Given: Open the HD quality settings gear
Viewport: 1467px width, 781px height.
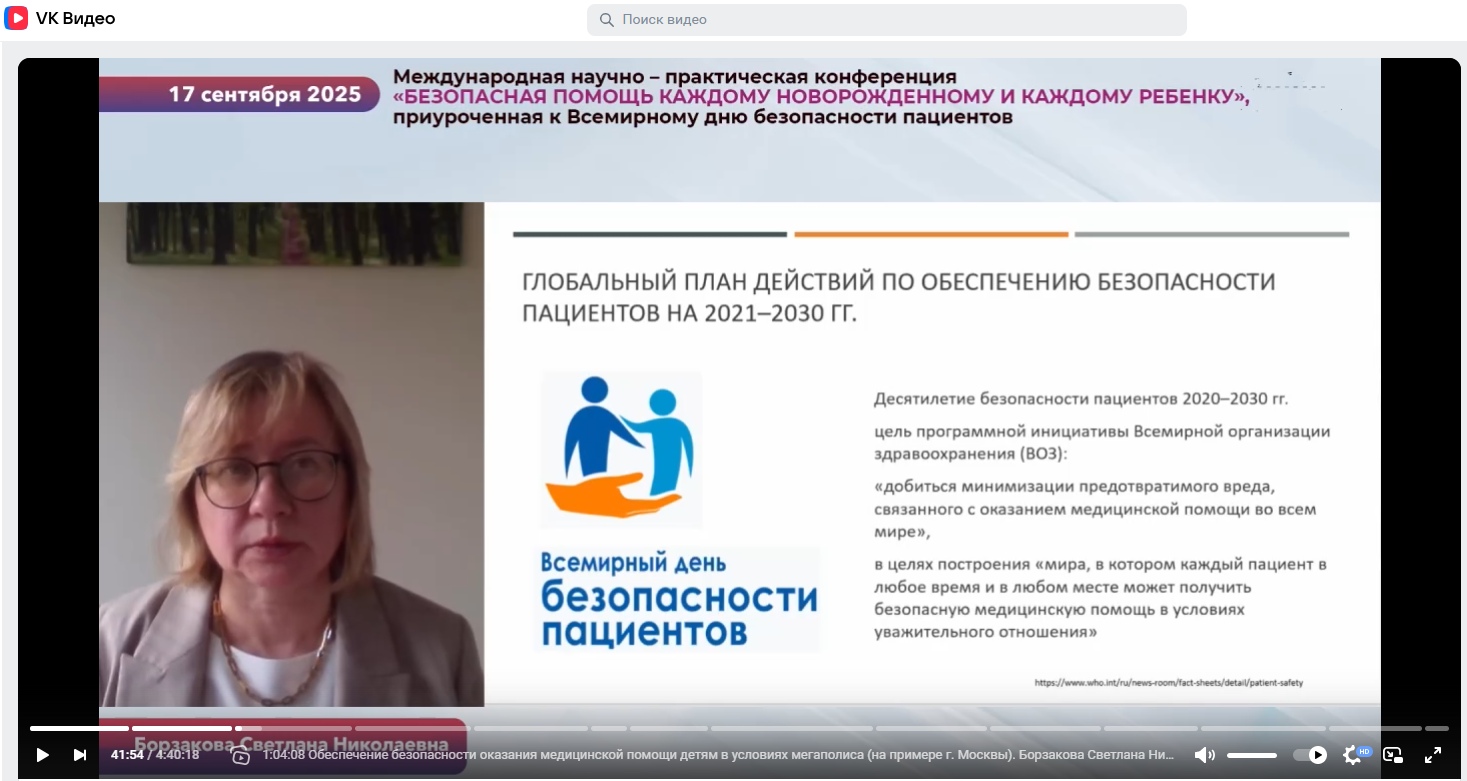Looking at the screenshot, I should pyautogui.click(x=1355, y=755).
